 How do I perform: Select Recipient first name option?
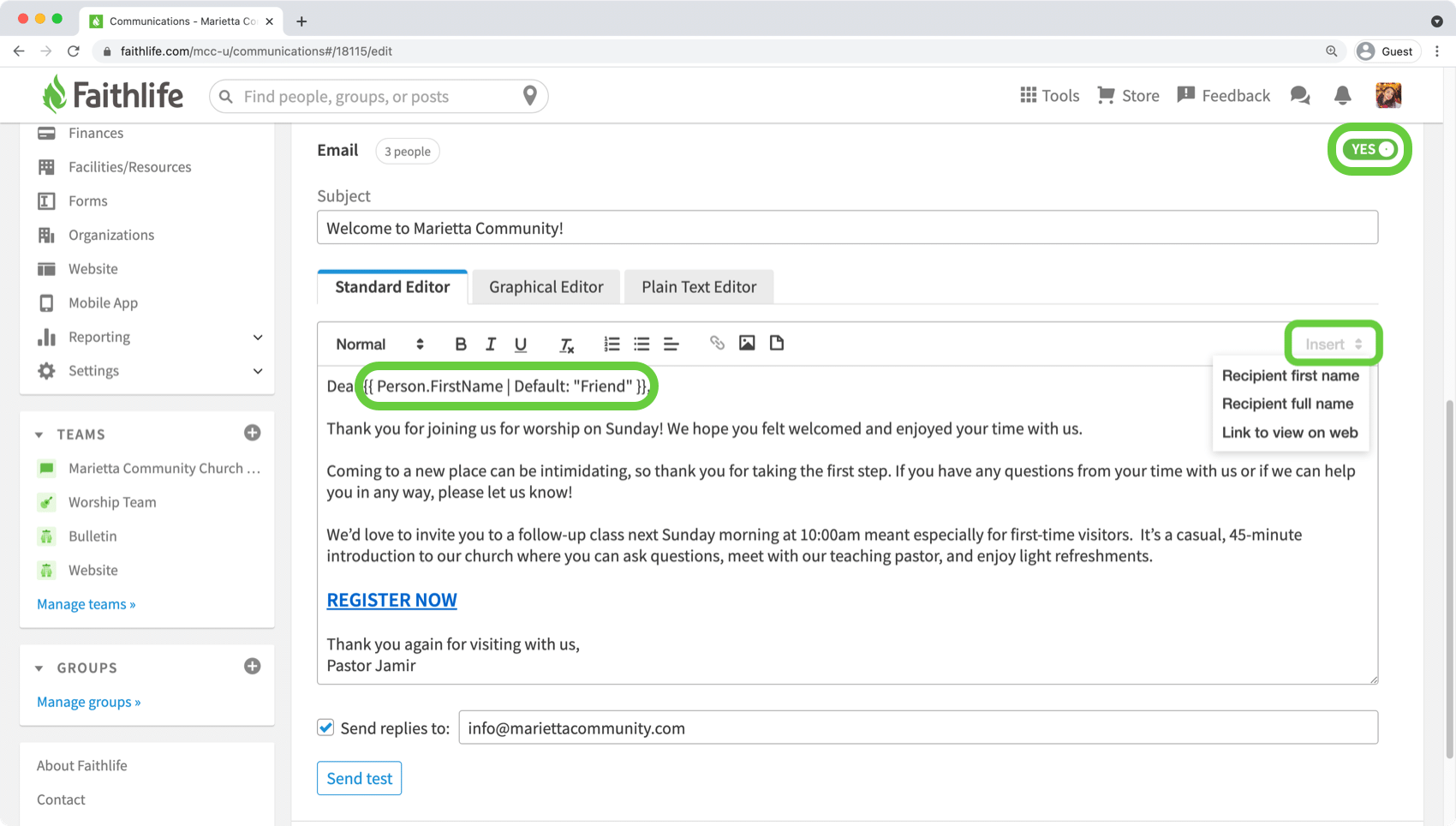[x=1290, y=375]
